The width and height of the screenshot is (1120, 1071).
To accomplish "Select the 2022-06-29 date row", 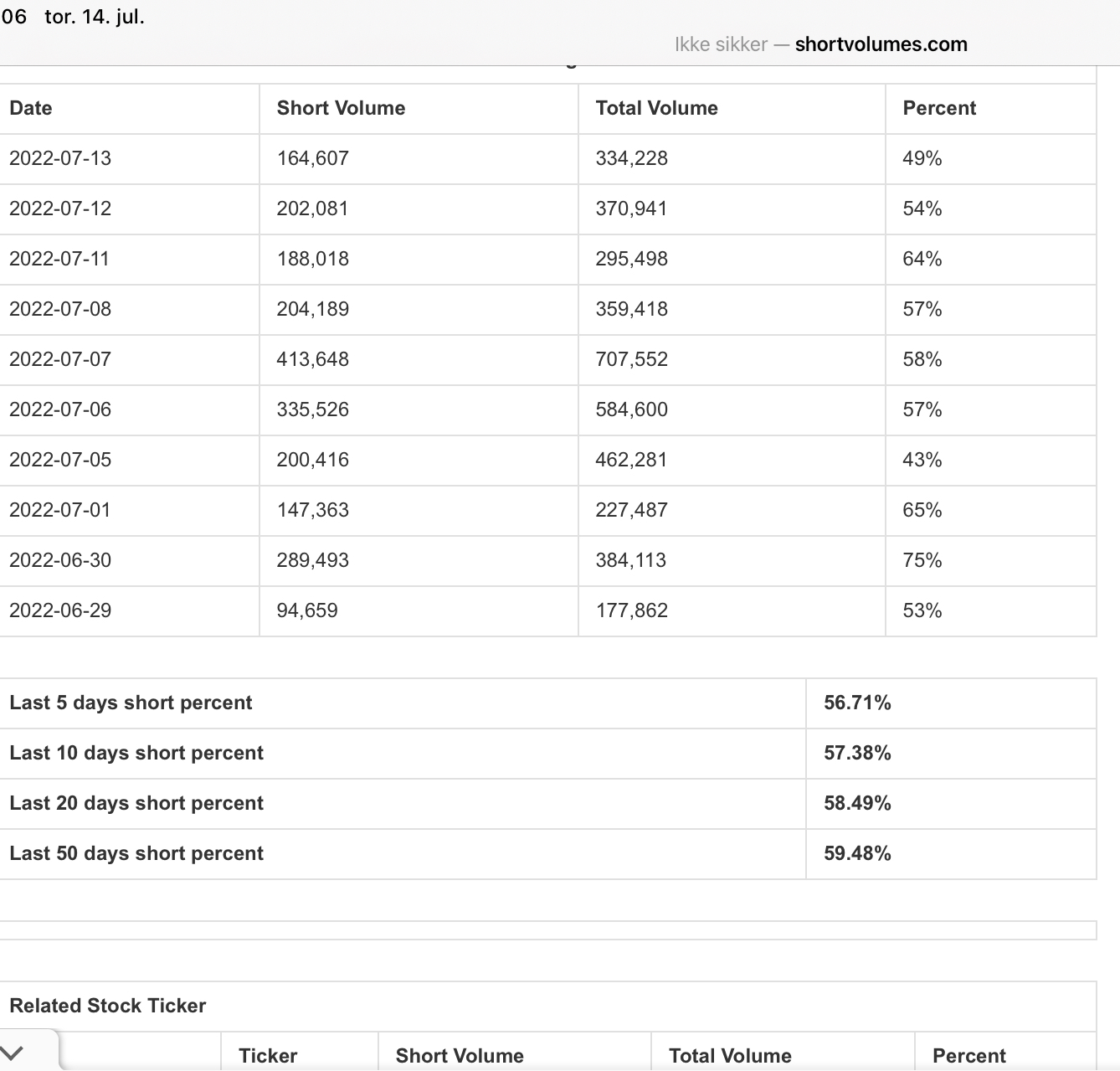I will (548, 611).
